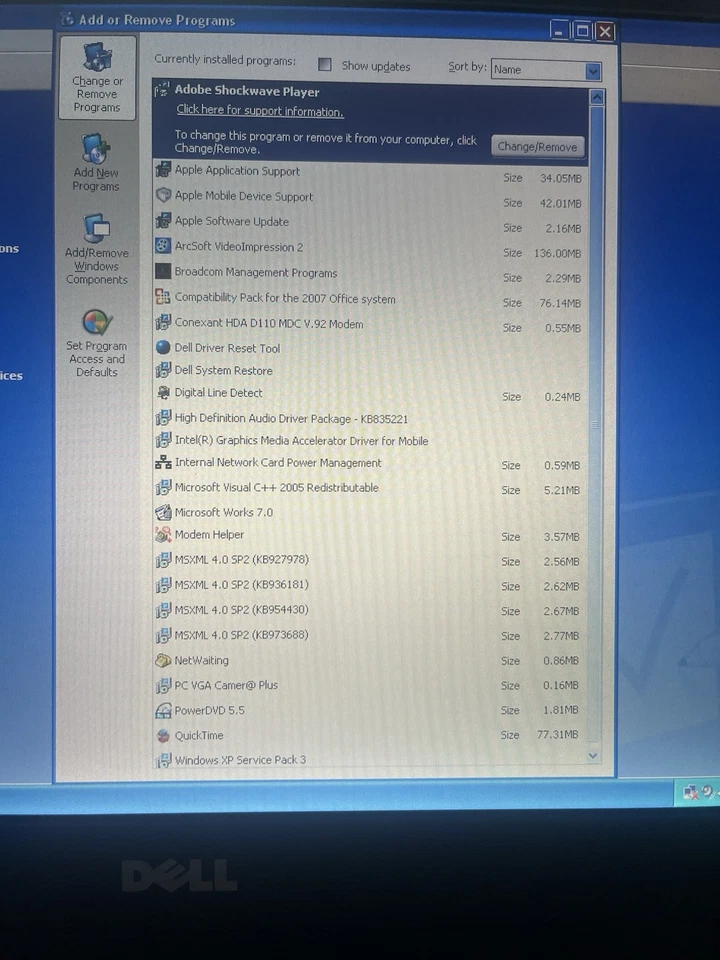Click the Apple Software Update icon
This screenshot has height=960, width=720.
(x=163, y=220)
